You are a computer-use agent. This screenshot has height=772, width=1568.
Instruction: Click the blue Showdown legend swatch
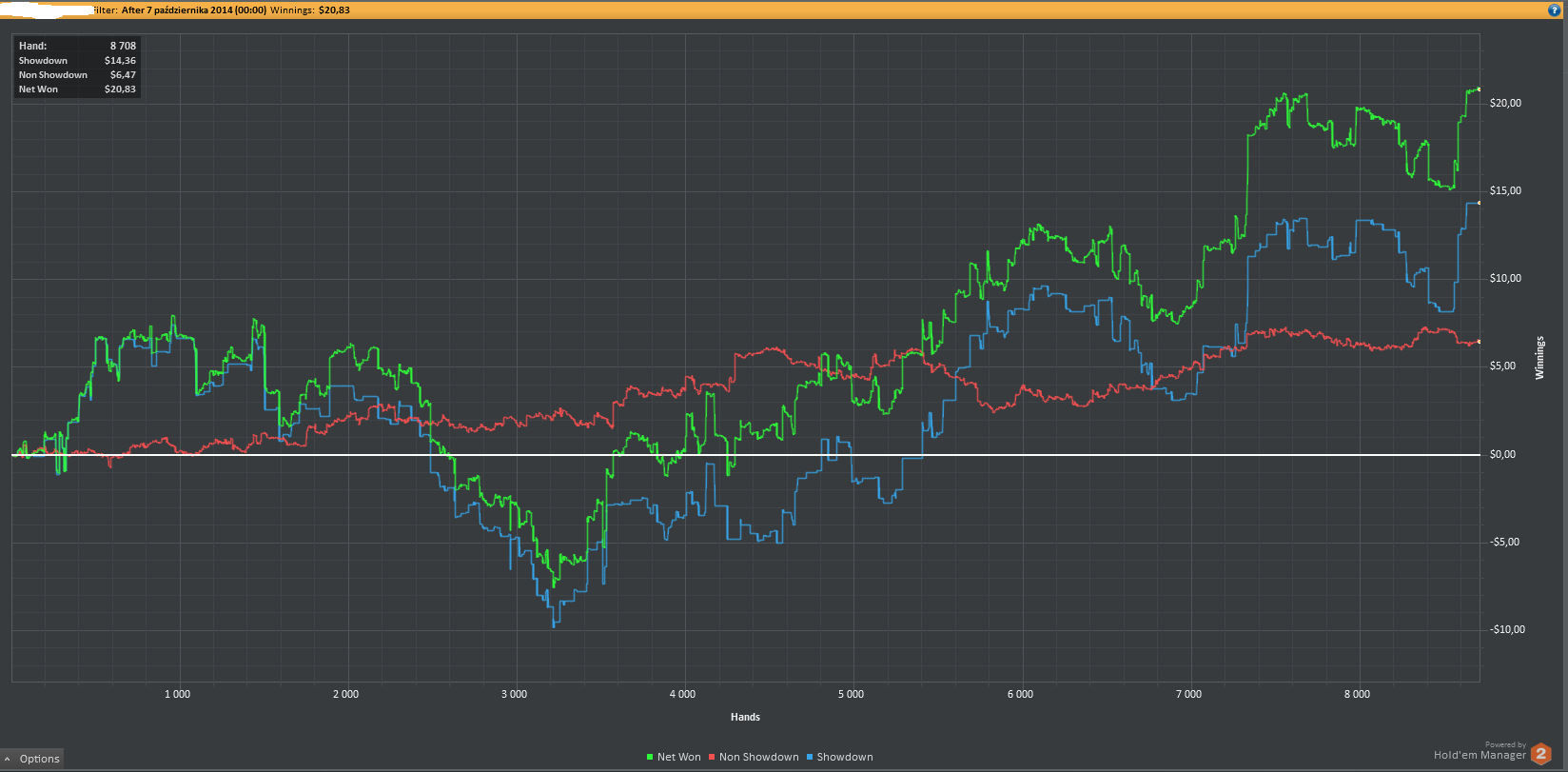(810, 758)
